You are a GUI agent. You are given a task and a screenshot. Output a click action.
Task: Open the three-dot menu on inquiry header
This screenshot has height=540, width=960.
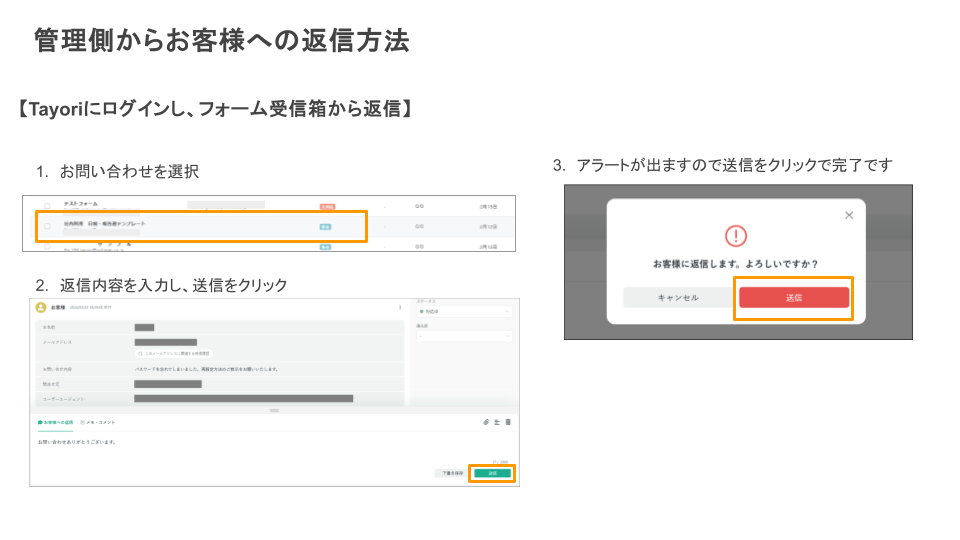click(x=400, y=307)
